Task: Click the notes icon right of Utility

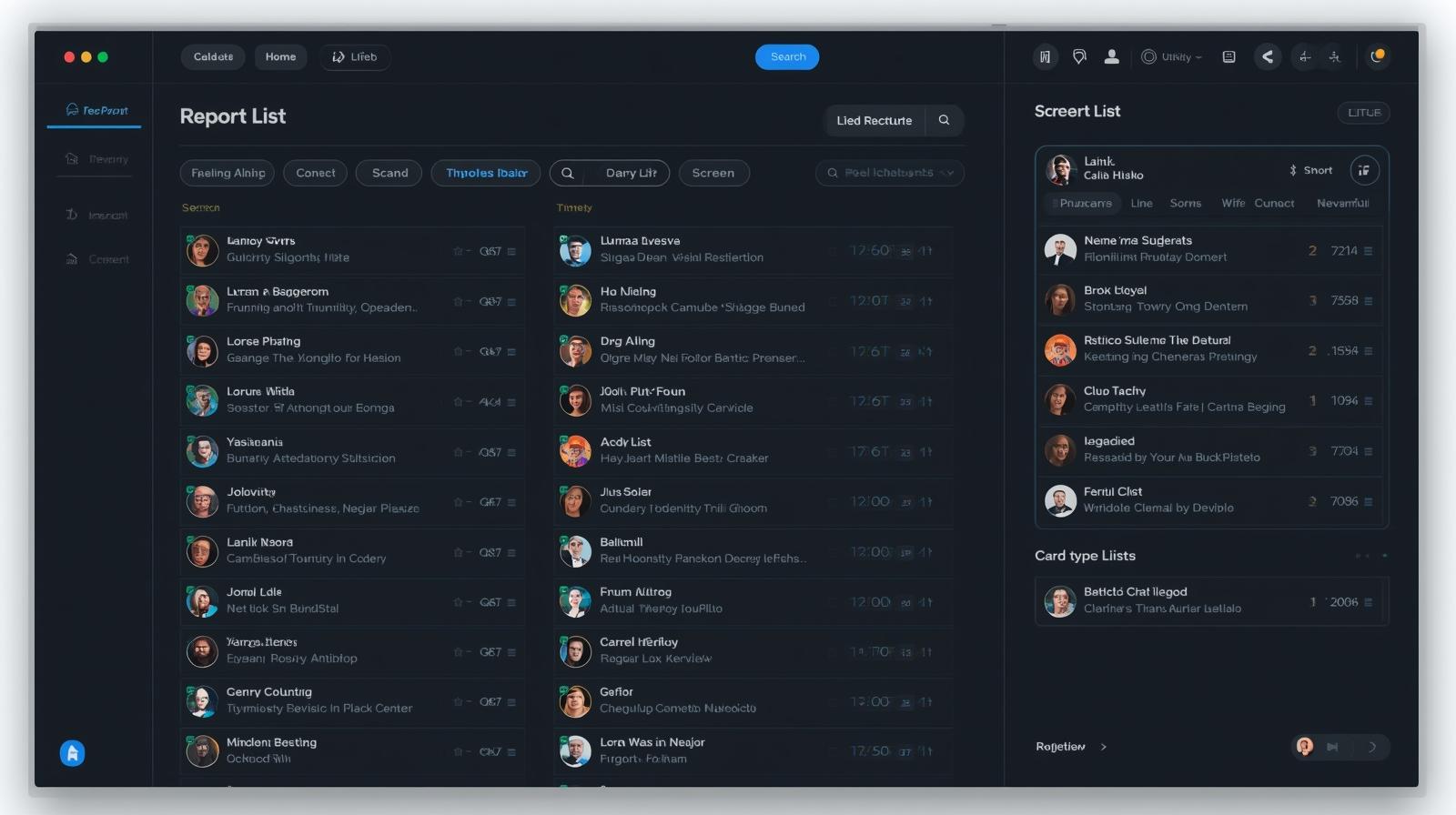Action: 1228,56
